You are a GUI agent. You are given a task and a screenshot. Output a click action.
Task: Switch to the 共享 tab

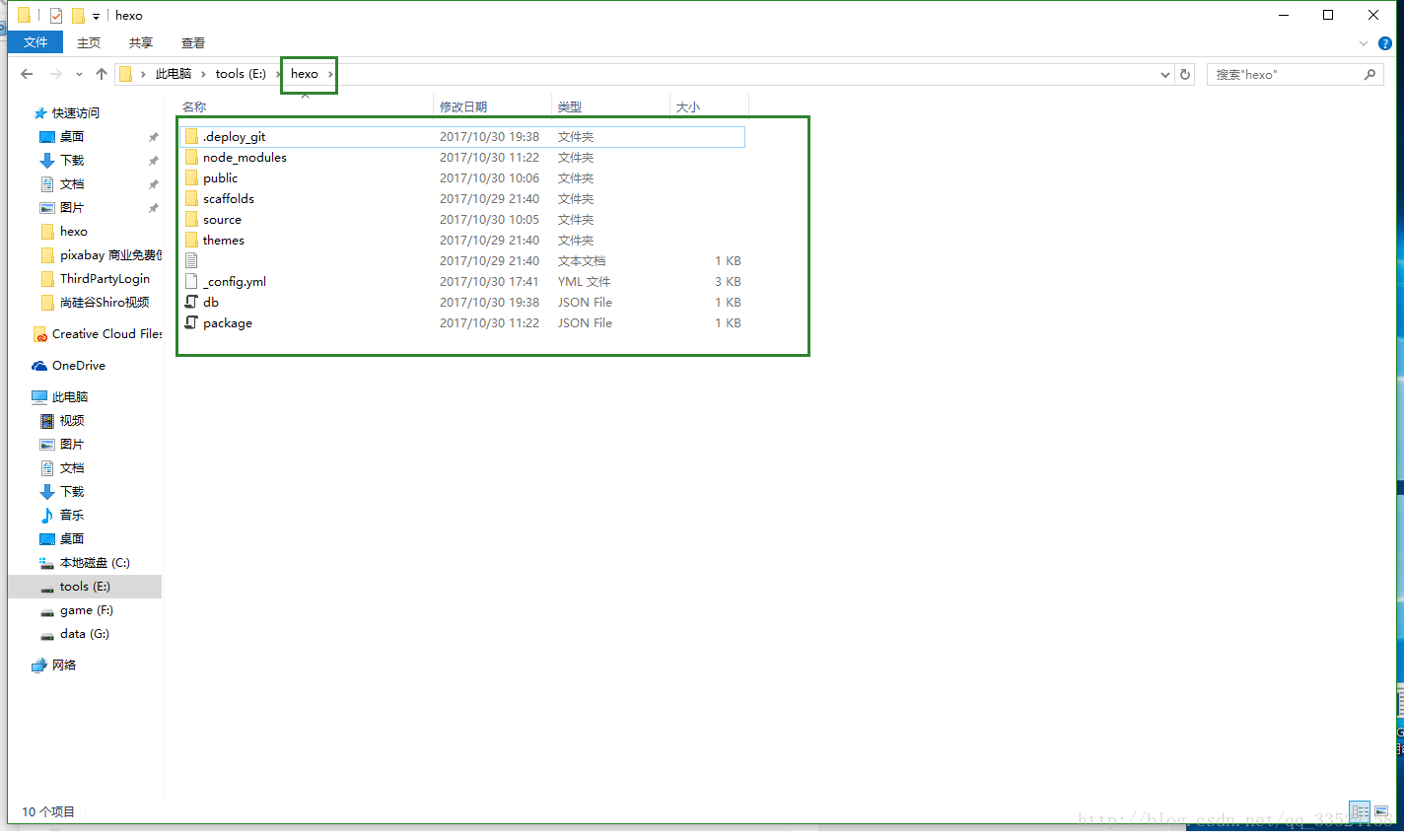click(141, 42)
